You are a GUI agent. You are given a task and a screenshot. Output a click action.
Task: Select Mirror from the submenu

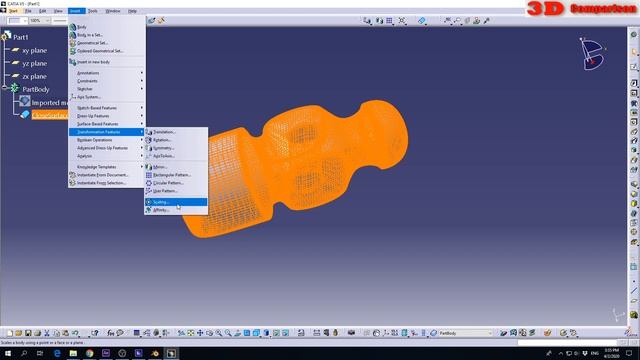[x=176, y=167]
